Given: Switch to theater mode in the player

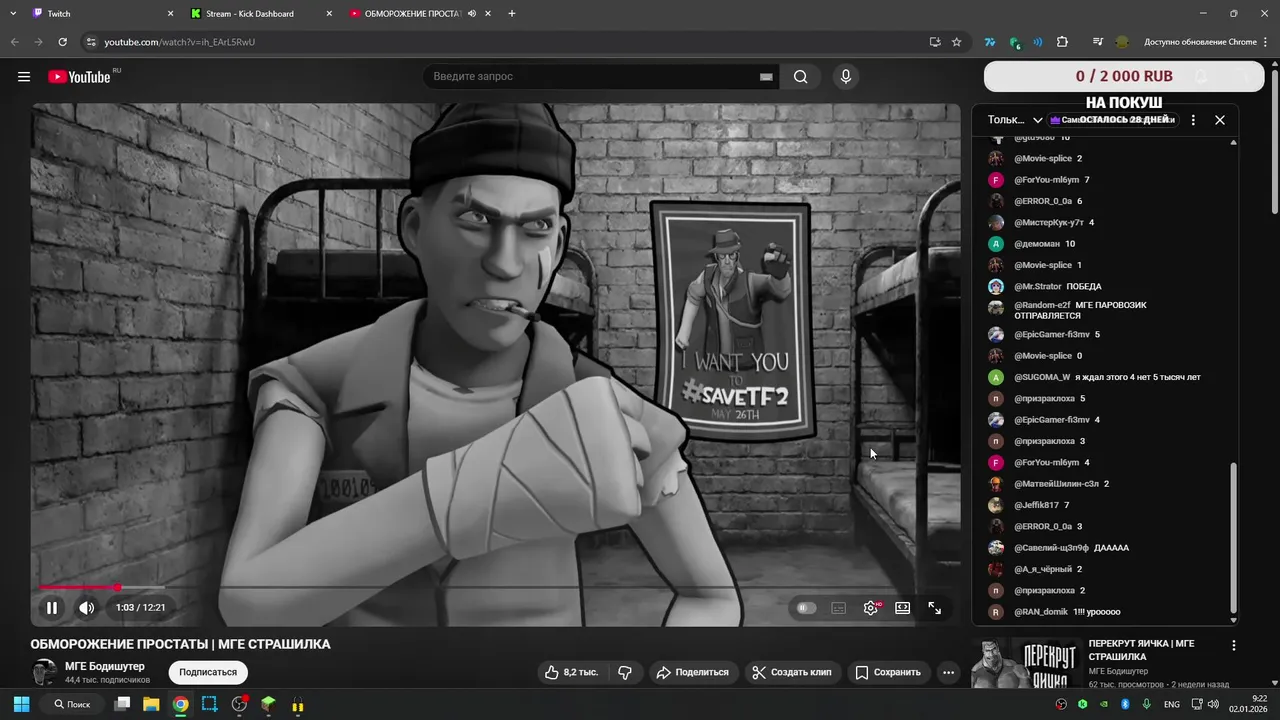Looking at the screenshot, I should point(902,608).
